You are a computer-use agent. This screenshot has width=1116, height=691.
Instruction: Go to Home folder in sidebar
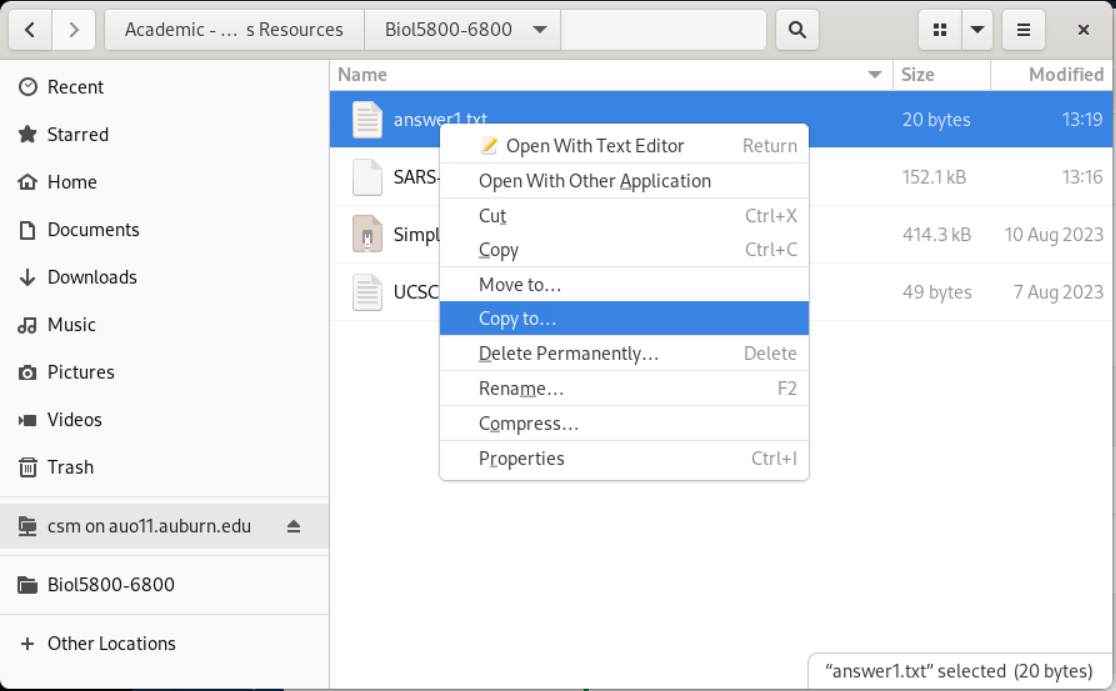[164, 182]
